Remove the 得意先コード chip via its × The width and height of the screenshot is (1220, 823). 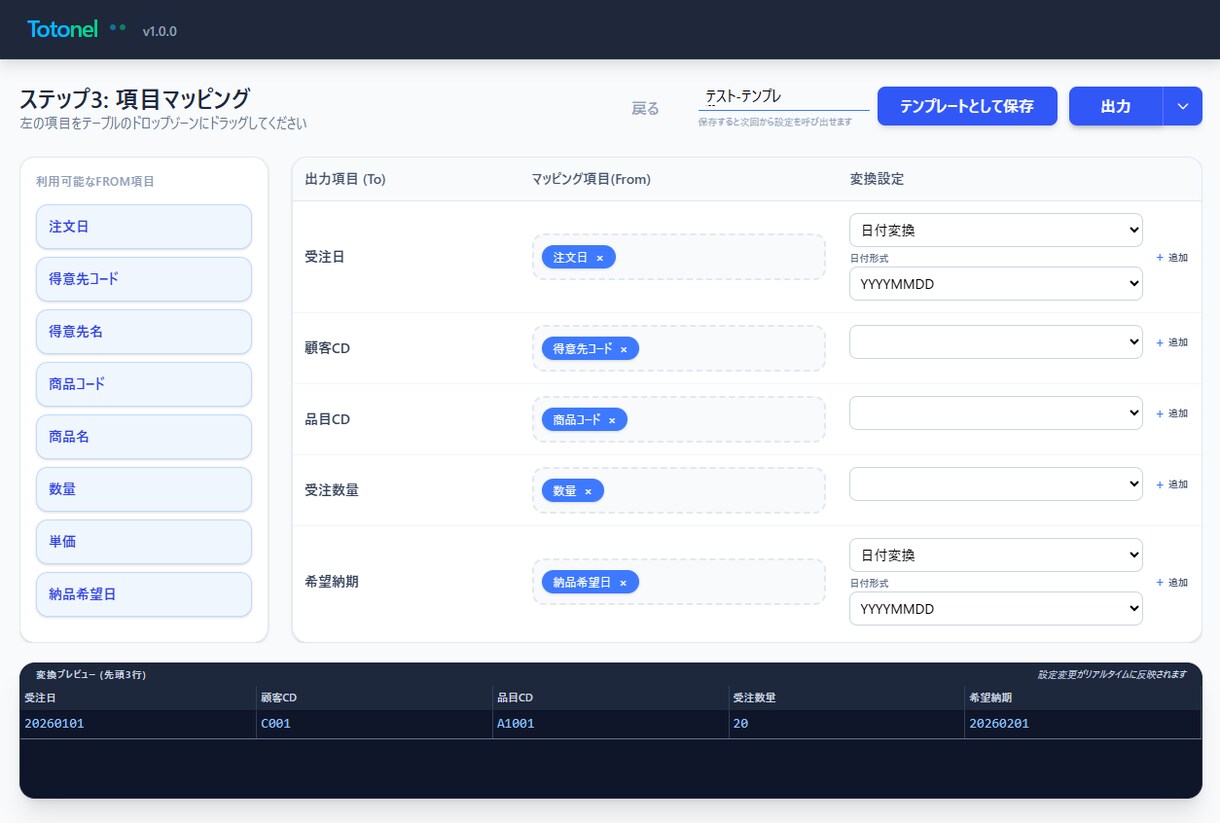[623, 349]
